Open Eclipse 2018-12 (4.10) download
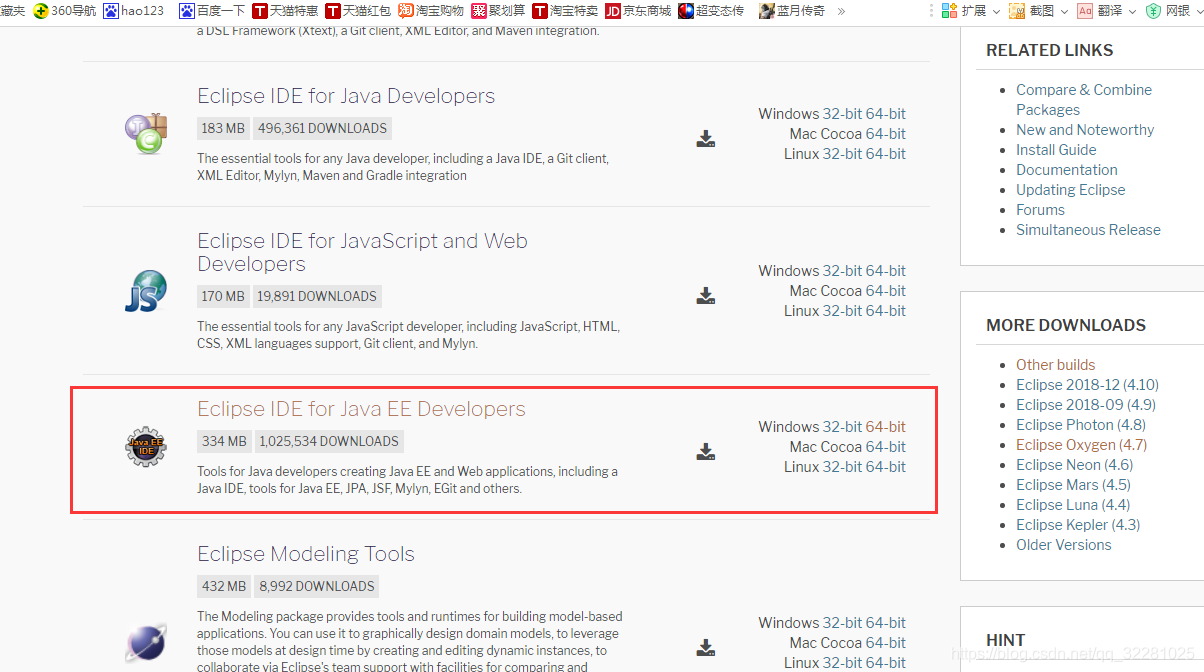Viewport: 1204px width, 672px height. (x=1088, y=385)
